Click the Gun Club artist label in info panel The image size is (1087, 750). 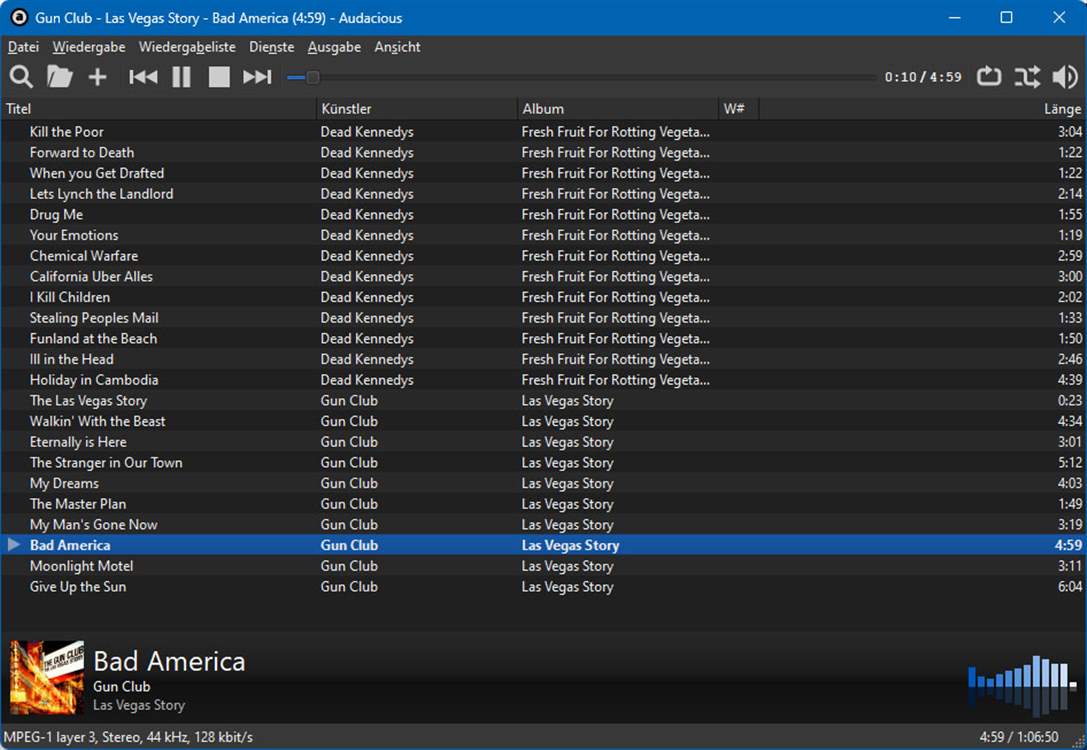(x=121, y=686)
